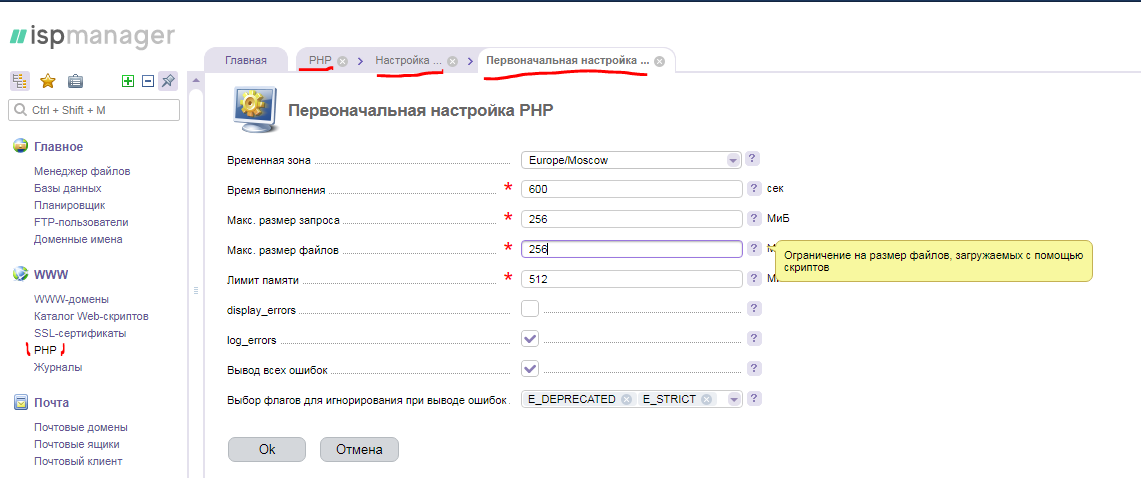Select the PHP tab
Image resolution: width=1141 pixels, height=478 pixels.
(x=320, y=60)
